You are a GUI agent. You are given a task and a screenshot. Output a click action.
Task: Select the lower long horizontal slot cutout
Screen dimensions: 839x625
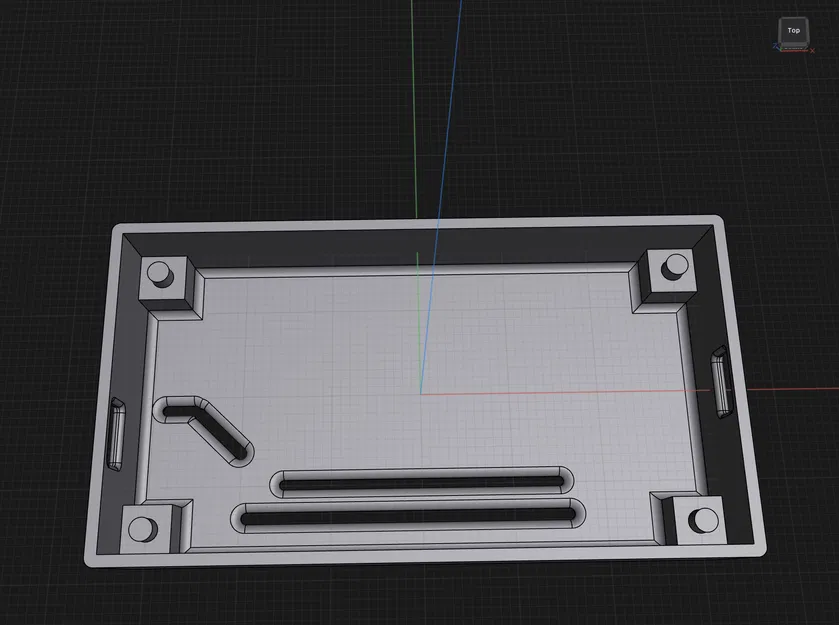pos(409,517)
